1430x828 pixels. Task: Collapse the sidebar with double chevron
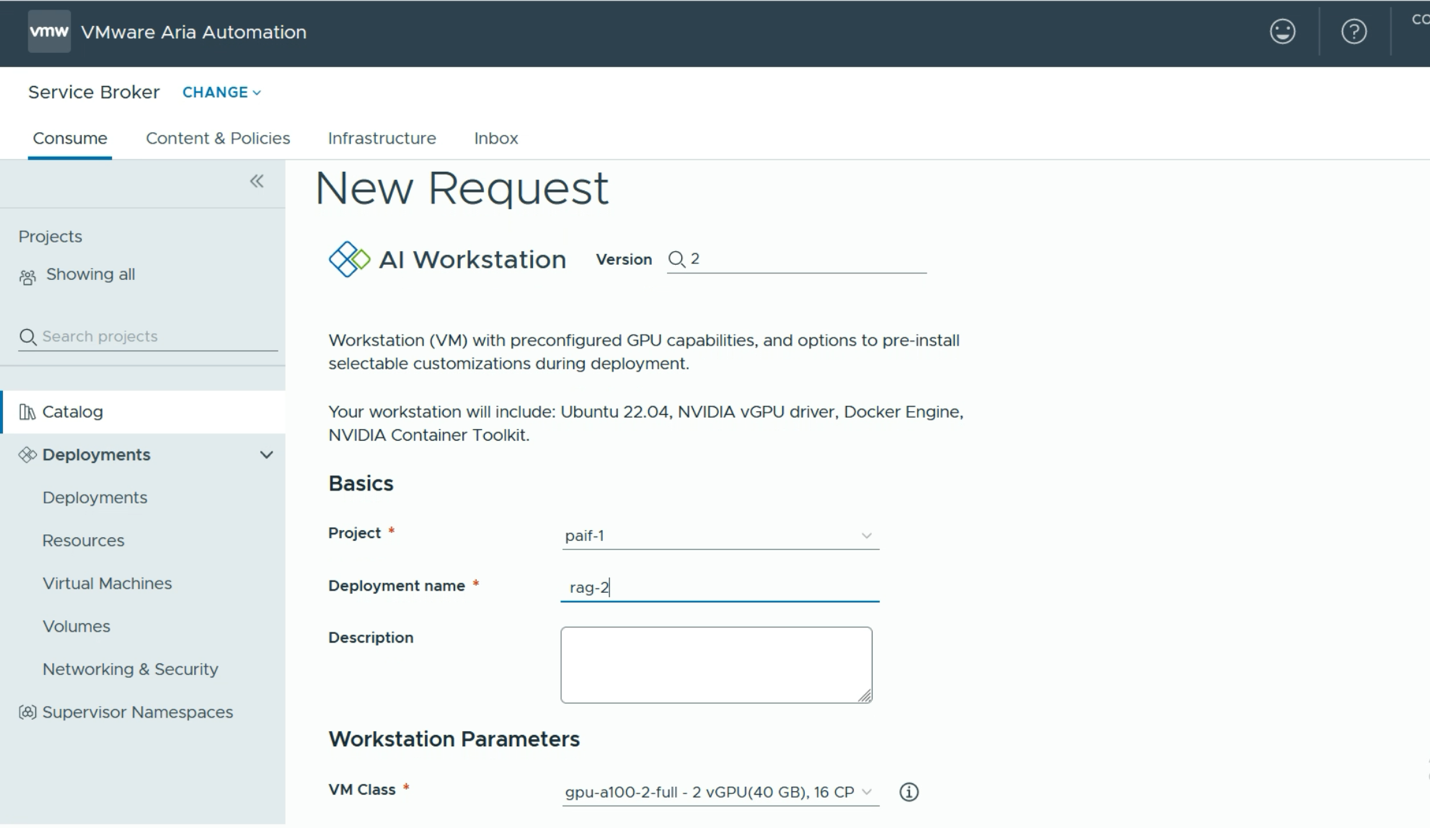[x=257, y=181]
